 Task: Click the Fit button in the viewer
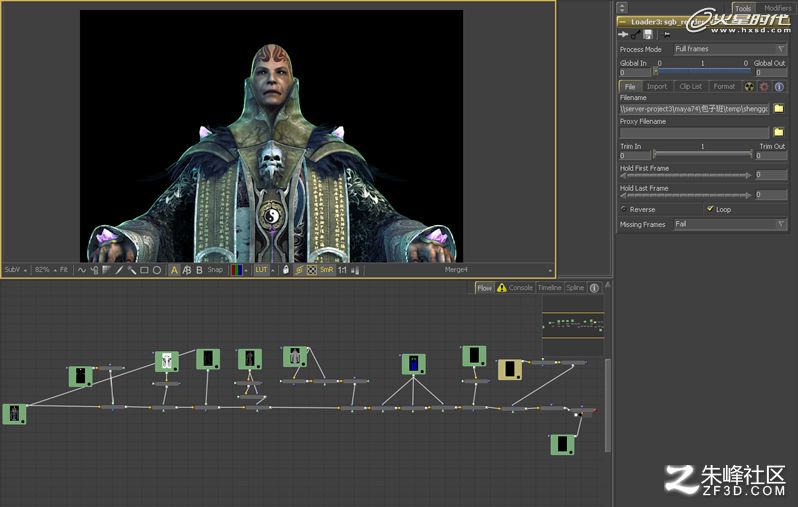click(x=64, y=270)
